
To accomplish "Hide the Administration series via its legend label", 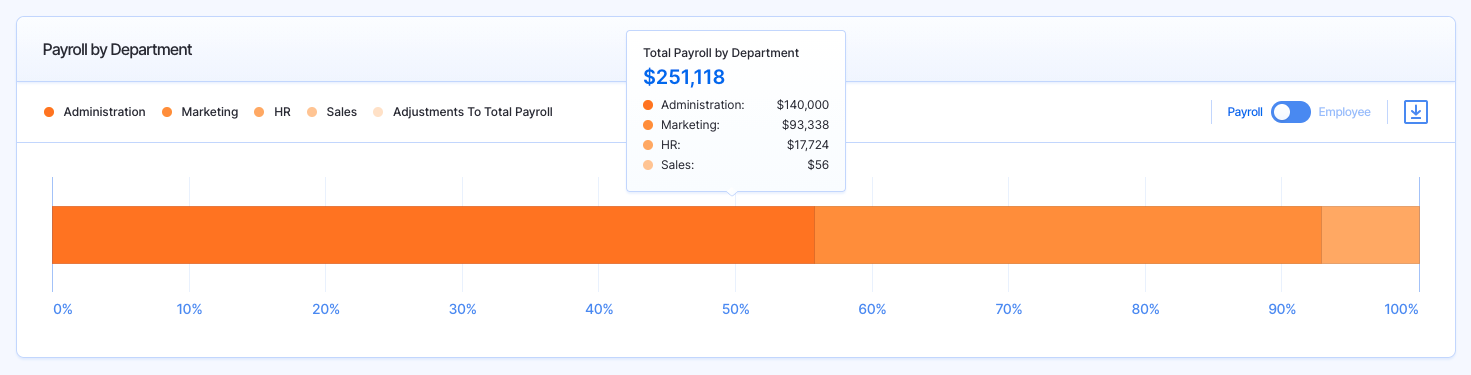I will [x=104, y=112].
